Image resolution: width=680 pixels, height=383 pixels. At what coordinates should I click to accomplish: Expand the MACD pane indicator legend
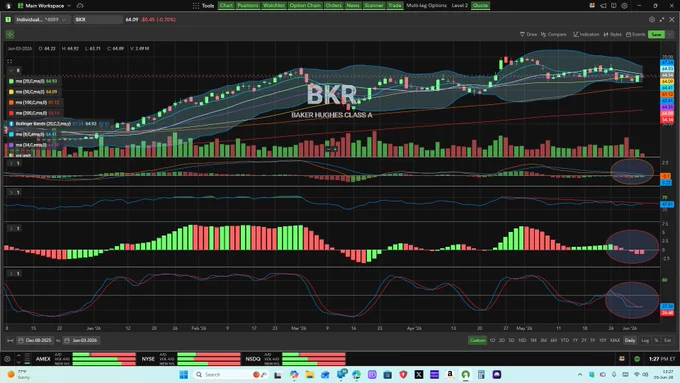coord(11,164)
